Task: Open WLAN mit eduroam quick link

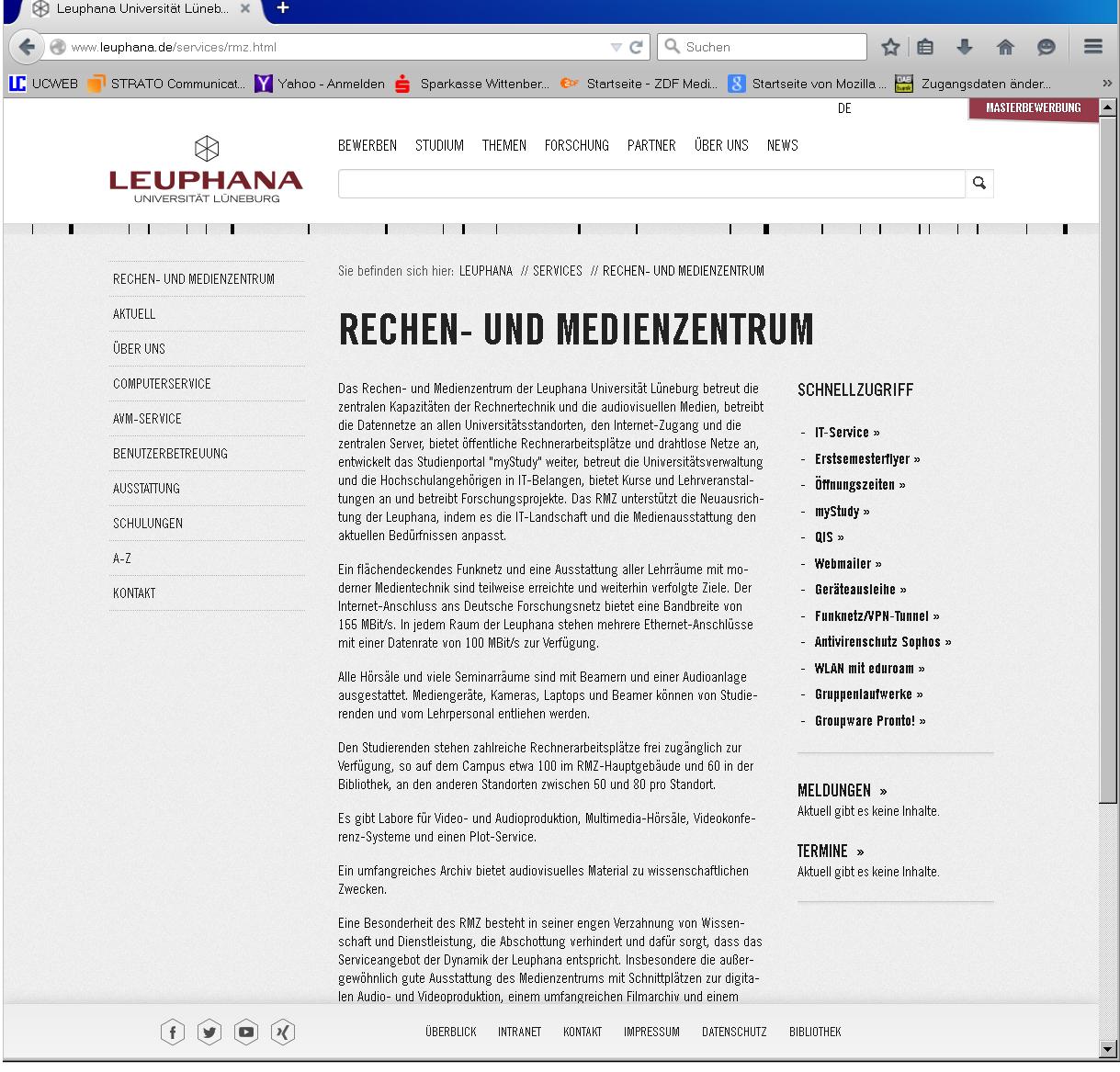Action: [869, 669]
